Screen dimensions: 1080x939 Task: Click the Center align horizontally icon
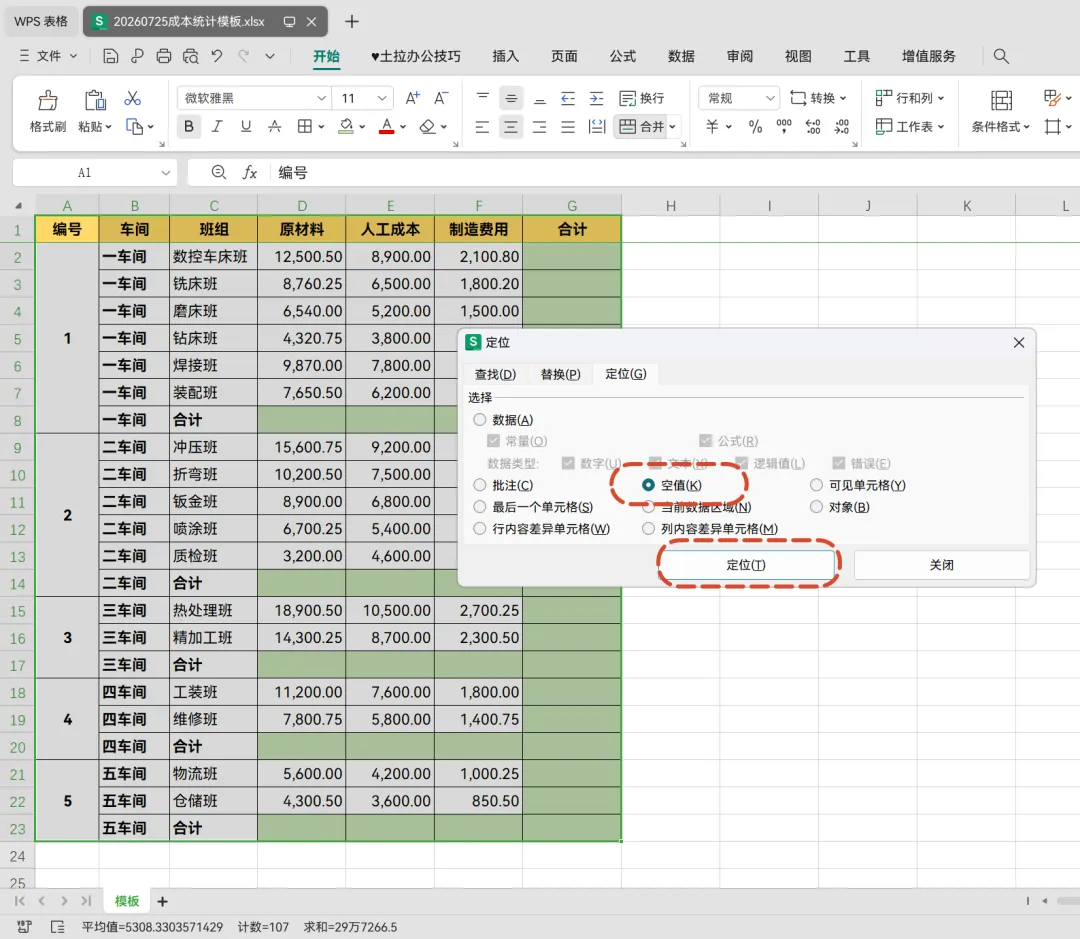510,127
